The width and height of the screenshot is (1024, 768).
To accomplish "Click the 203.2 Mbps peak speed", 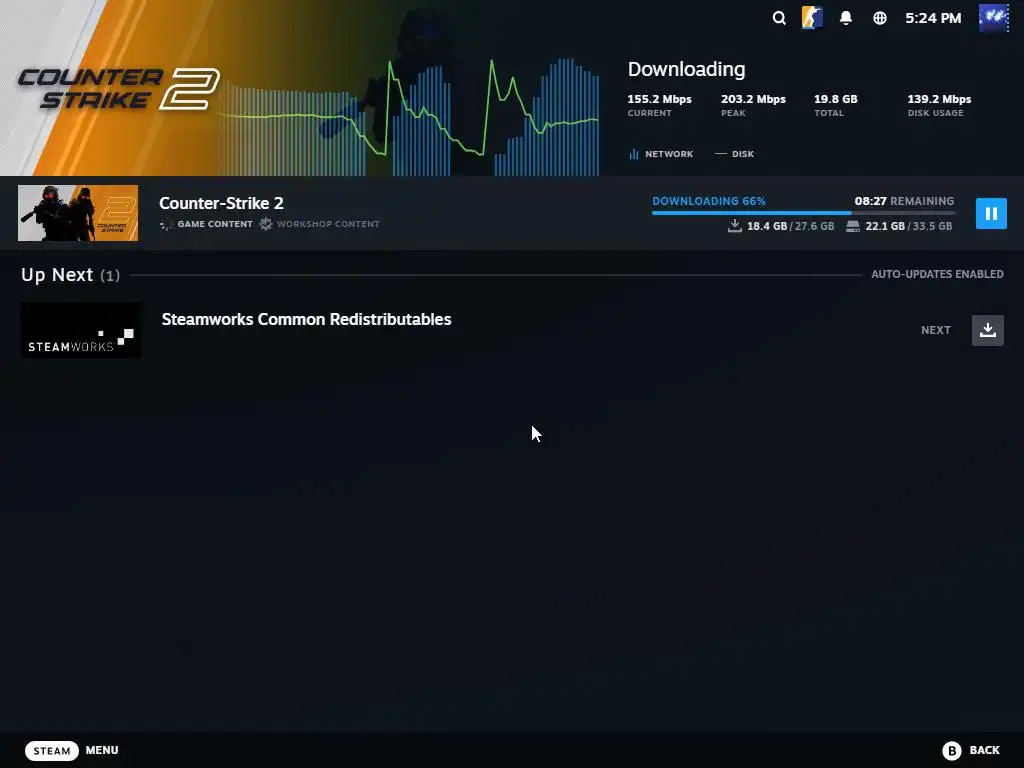I will point(753,99).
